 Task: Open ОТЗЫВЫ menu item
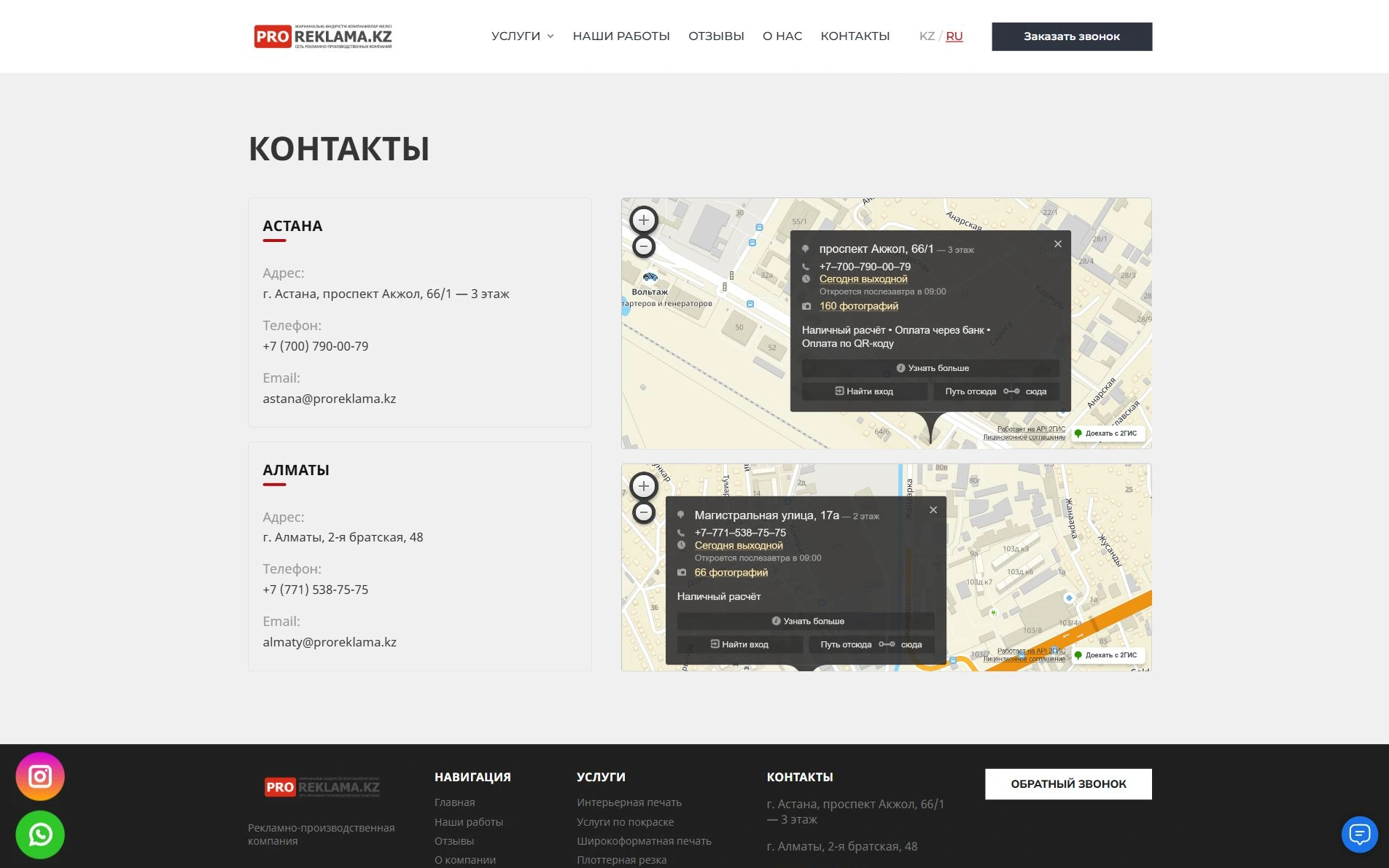716,36
